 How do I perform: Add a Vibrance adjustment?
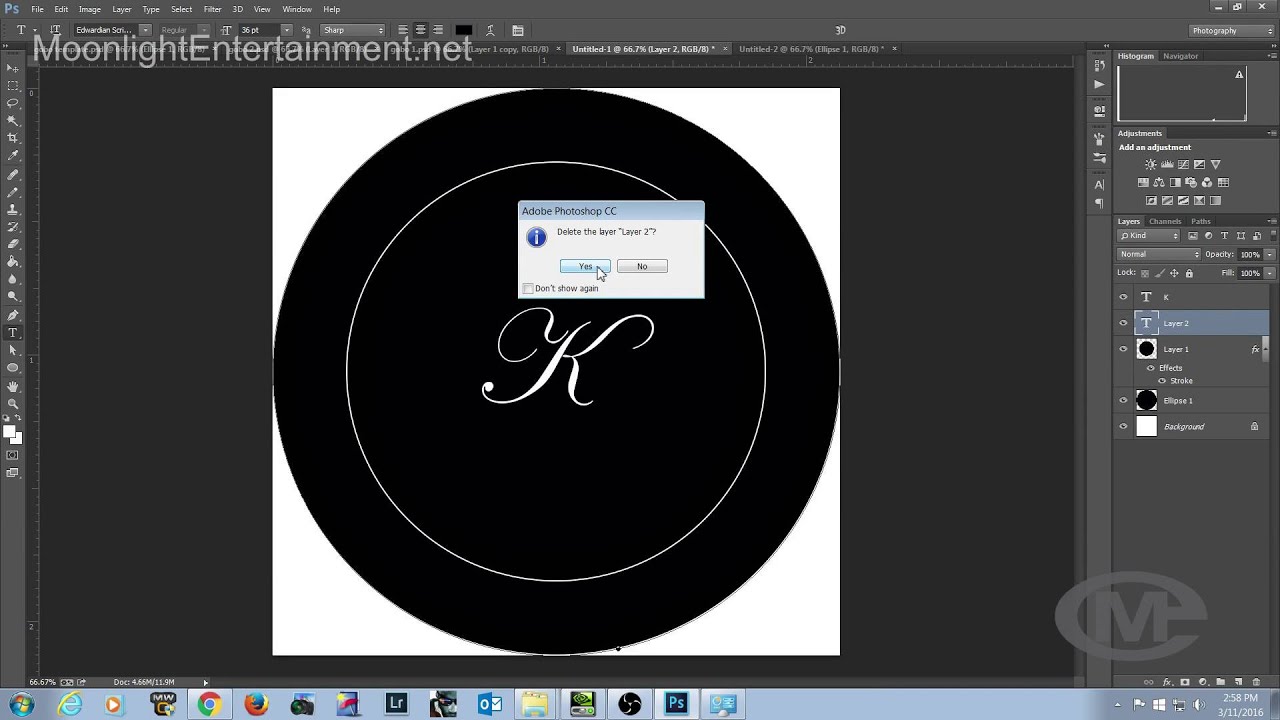click(1216, 165)
